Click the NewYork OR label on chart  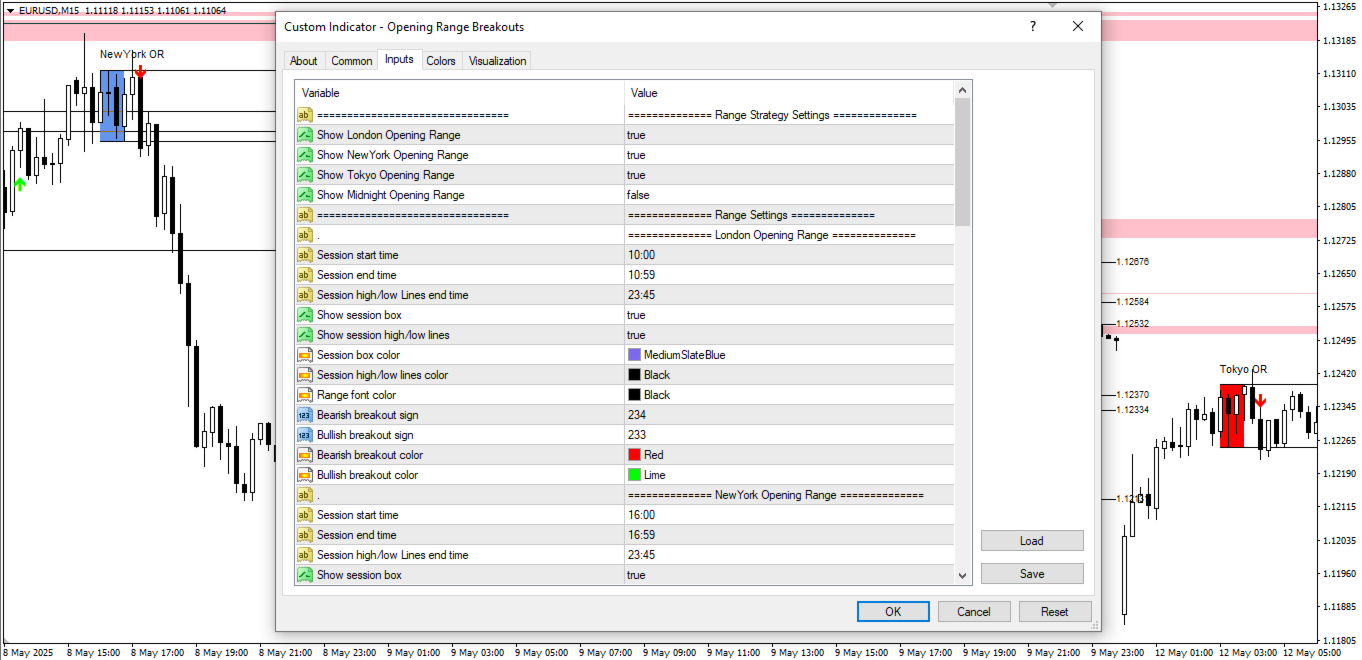tap(132, 54)
